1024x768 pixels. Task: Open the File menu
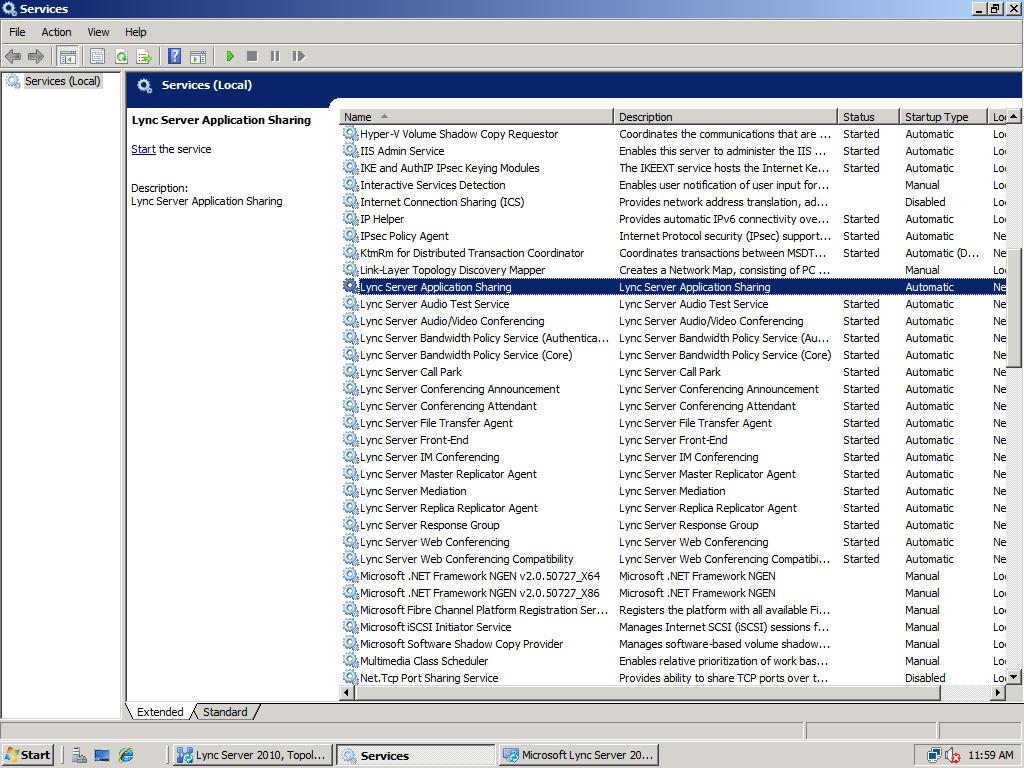tap(17, 32)
